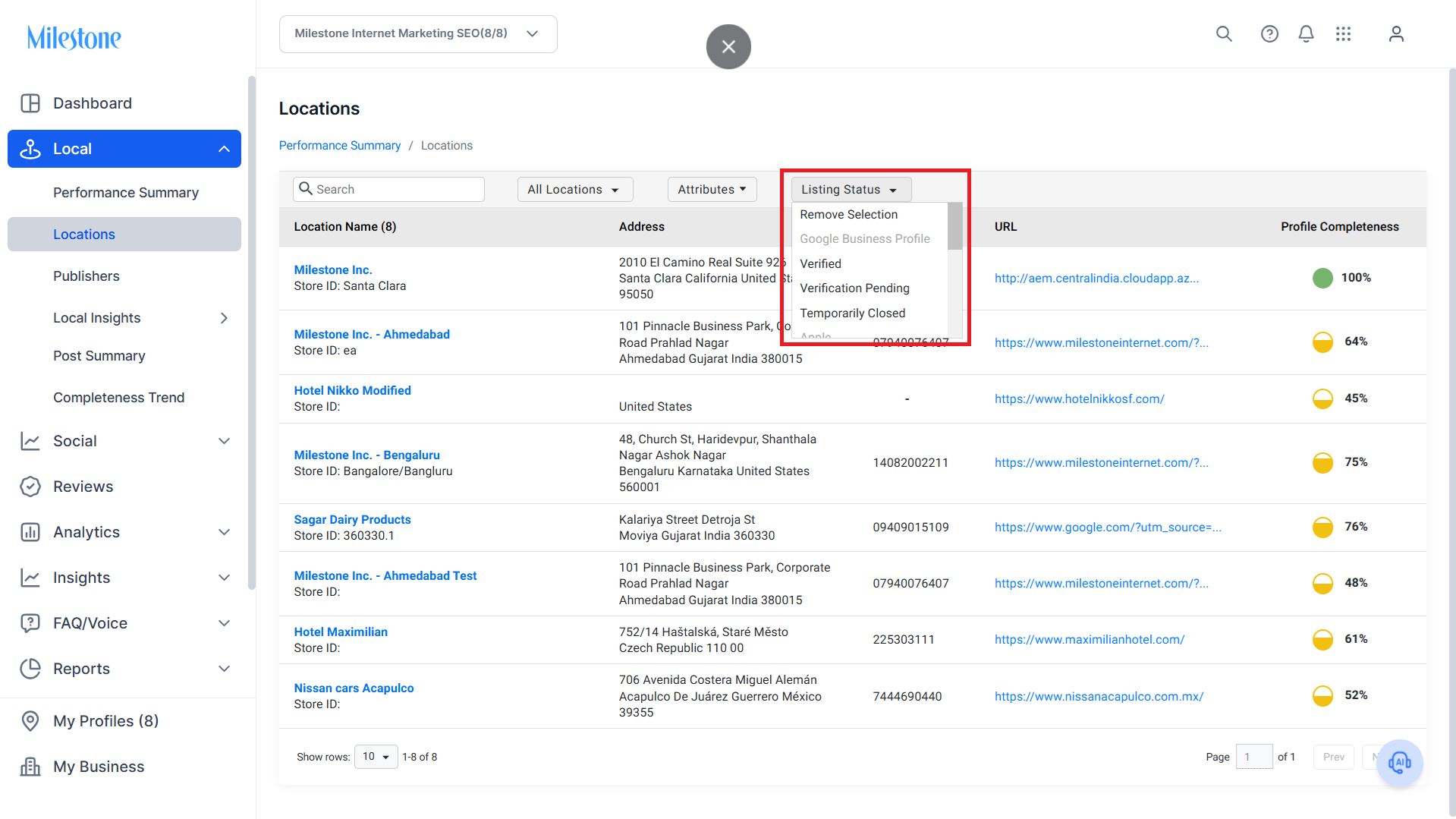
Task: Expand the Social section chevron
Action: pyautogui.click(x=224, y=441)
